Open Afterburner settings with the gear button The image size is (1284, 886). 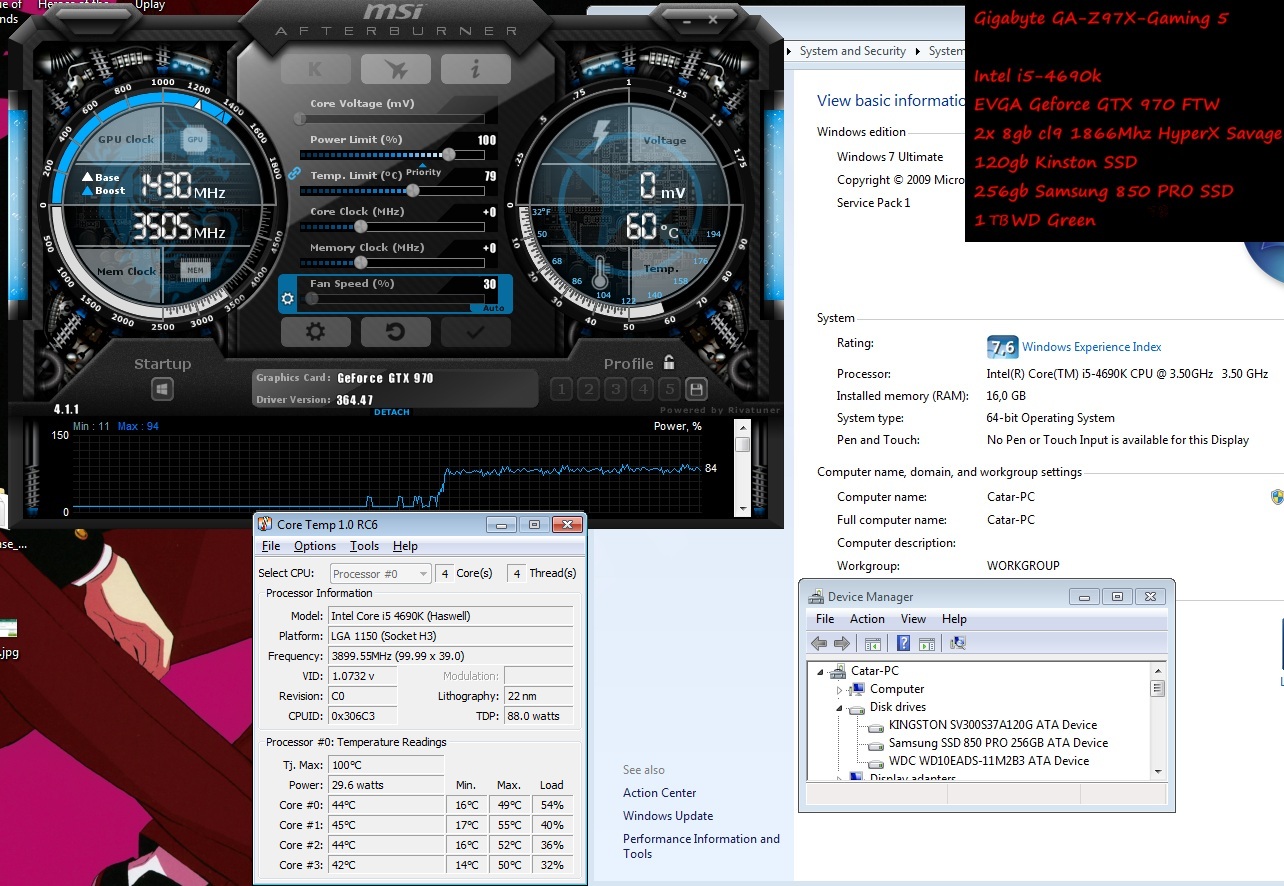click(x=315, y=332)
